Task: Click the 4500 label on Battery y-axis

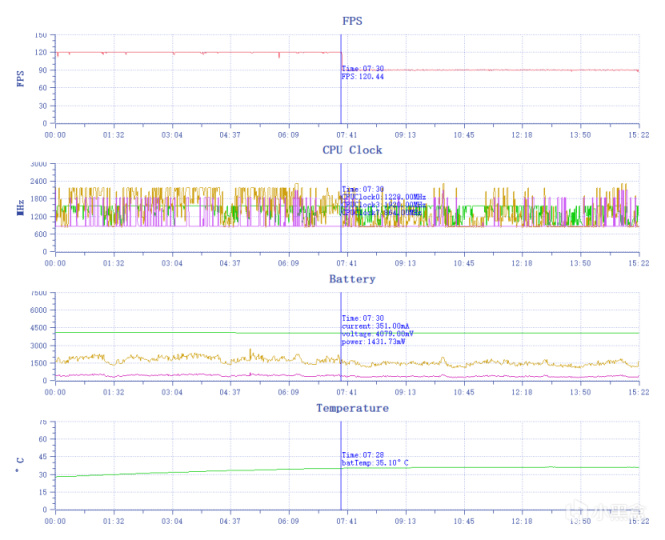Action: pos(39,327)
